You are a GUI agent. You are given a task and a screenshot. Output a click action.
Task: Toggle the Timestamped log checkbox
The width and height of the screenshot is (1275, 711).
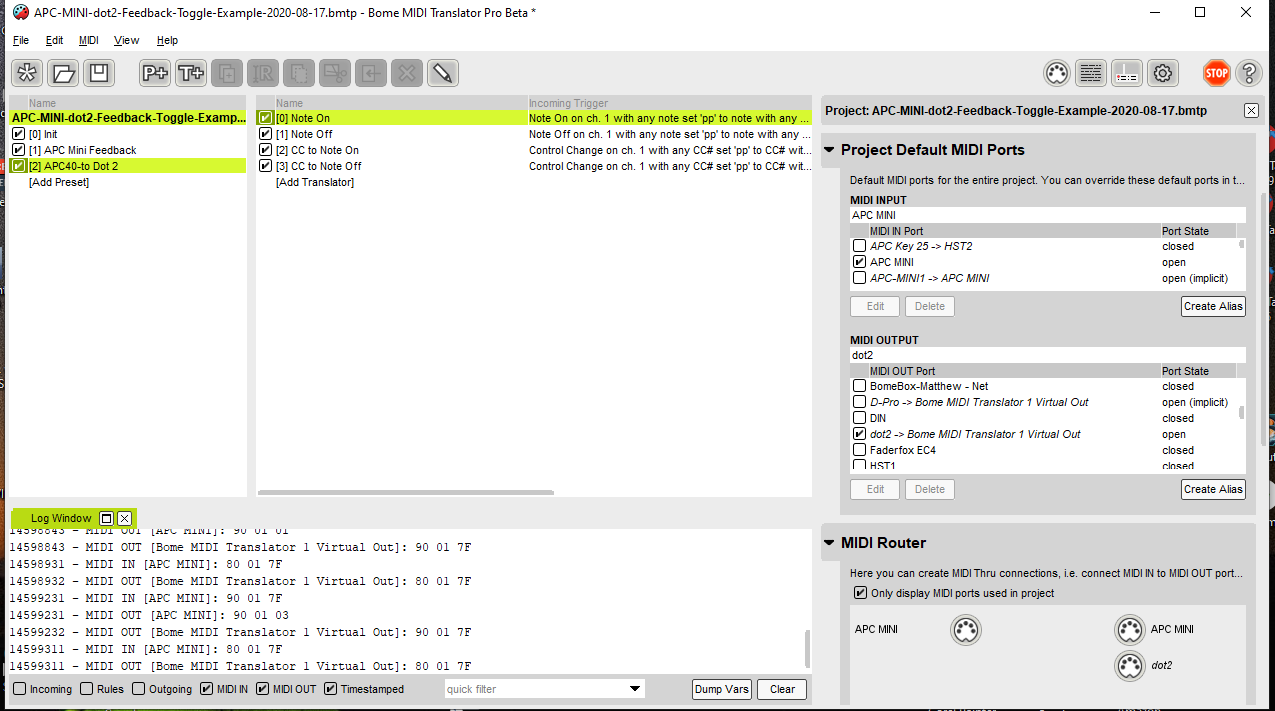331,689
